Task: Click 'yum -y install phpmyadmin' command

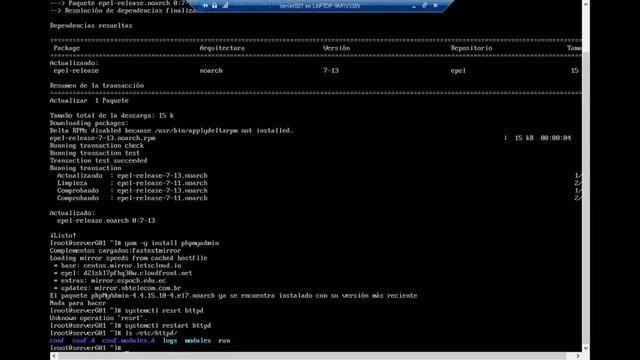Action: point(172,243)
